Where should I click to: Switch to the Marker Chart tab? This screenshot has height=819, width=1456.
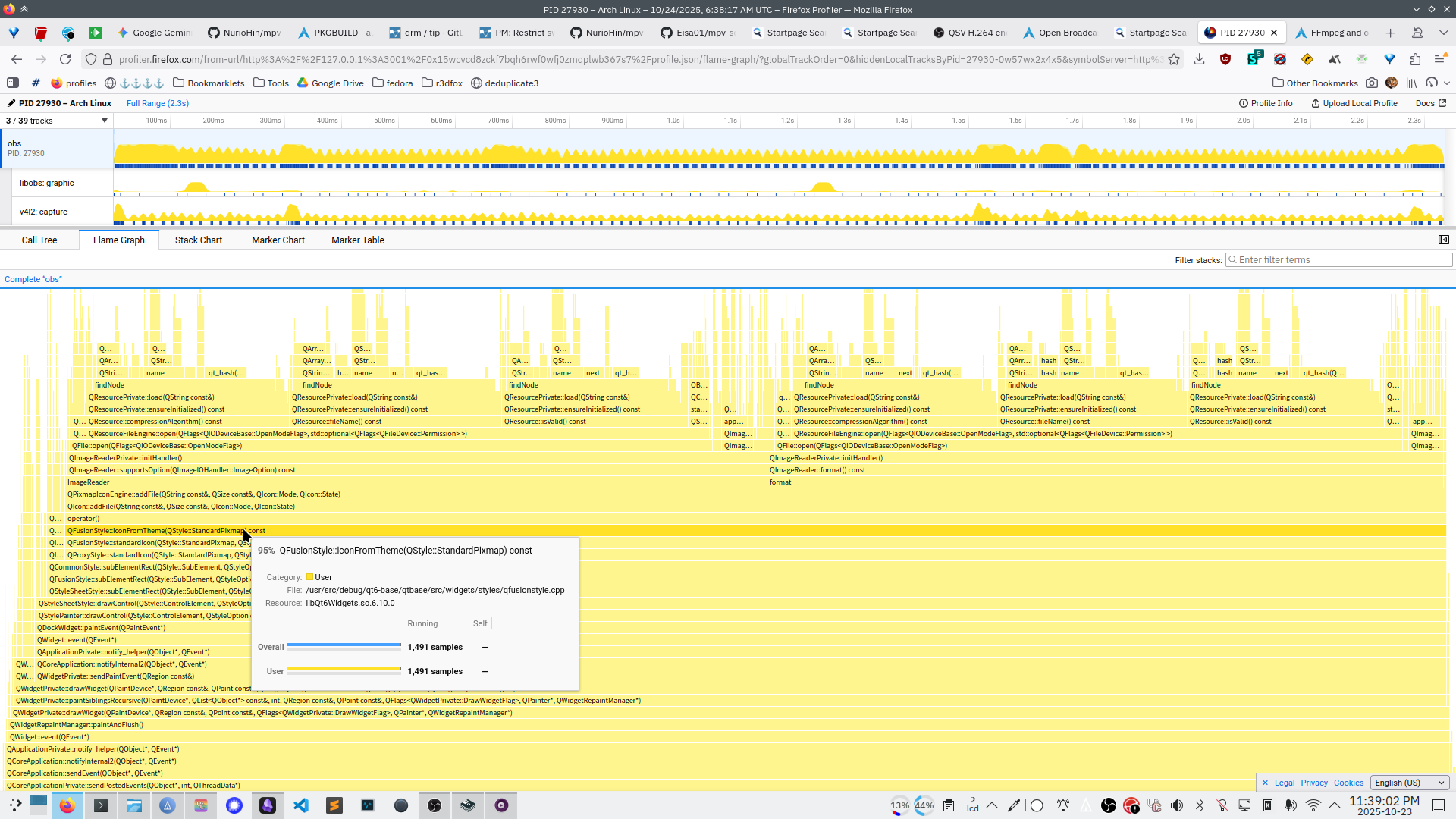click(278, 240)
